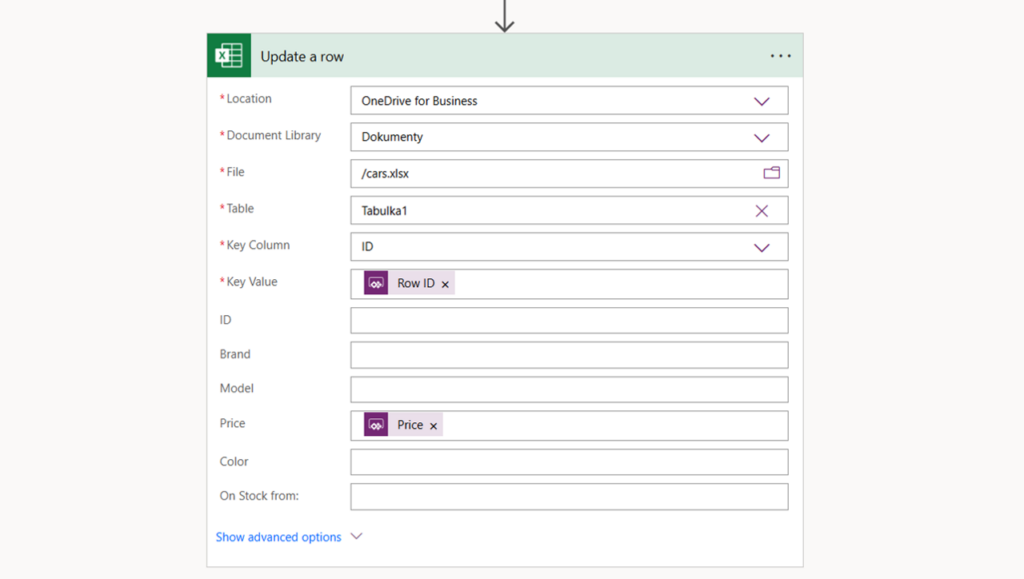Click the Model label
Screen dimensions: 1024x579
tap(236, 388)
